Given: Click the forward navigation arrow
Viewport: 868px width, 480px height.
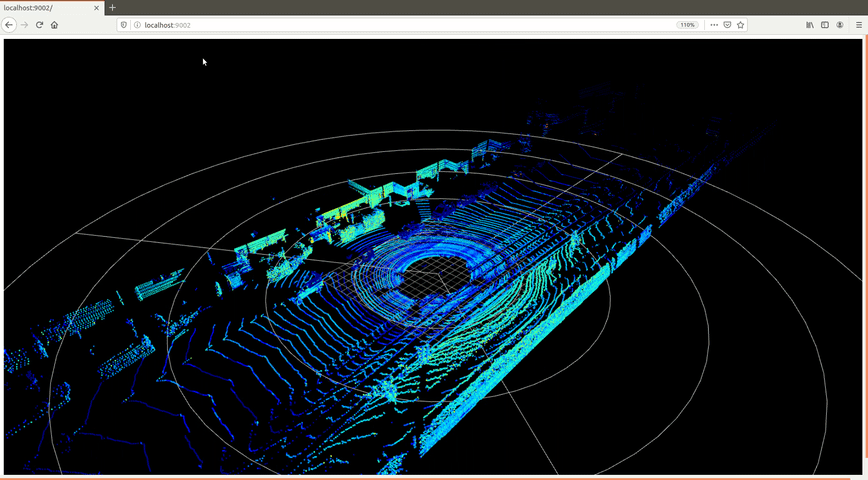Looking at the screenshot, I should 24,25.
